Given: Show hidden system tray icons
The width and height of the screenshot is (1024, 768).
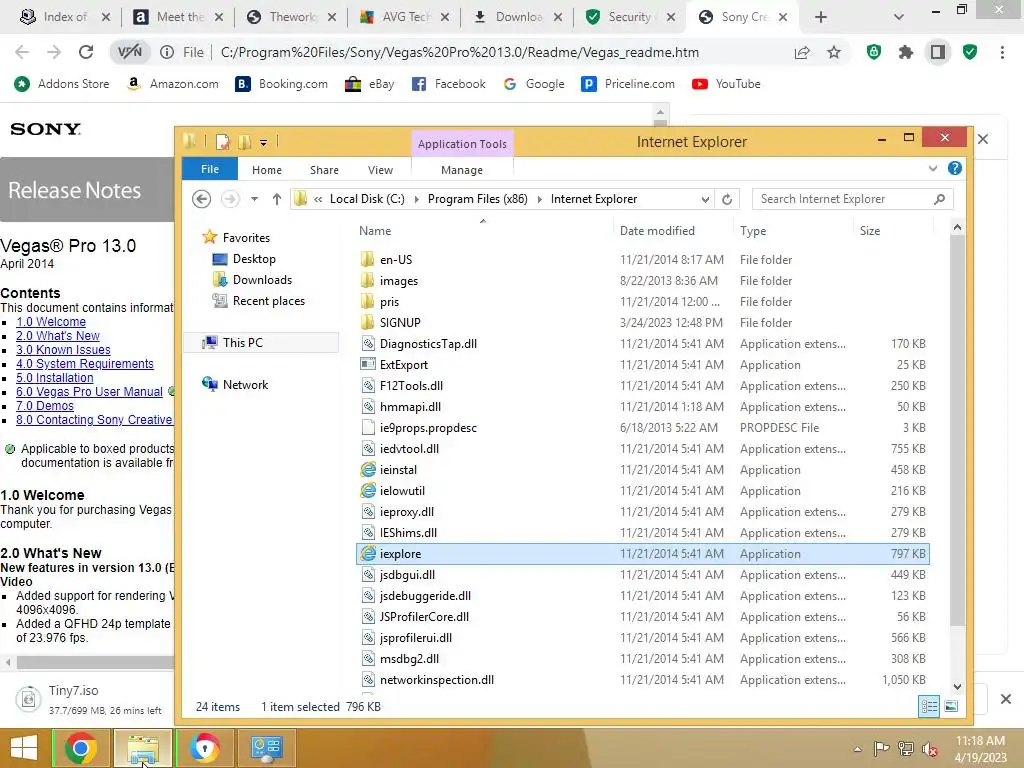Looking at the screenshot, I should 857,748.
